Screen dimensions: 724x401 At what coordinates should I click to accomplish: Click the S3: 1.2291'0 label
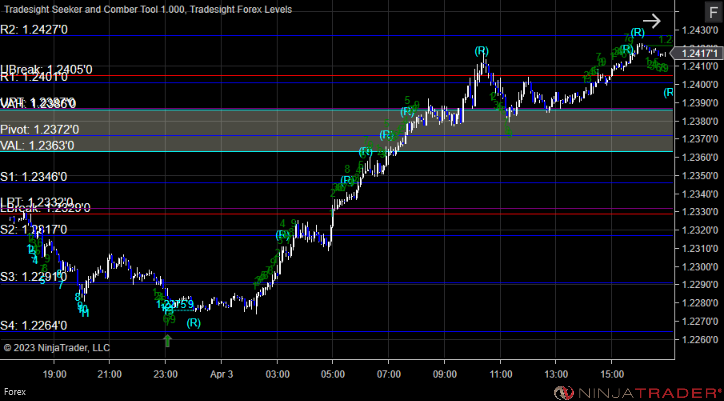click(34, 277)
